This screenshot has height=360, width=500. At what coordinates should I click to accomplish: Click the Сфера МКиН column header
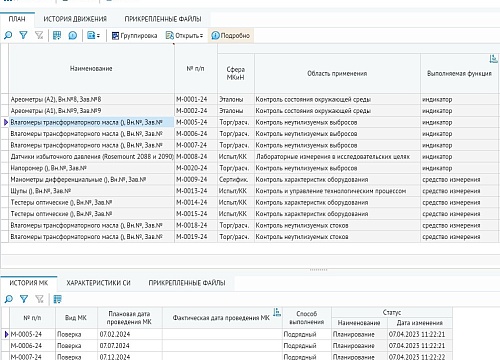click(x=236, y=73)
